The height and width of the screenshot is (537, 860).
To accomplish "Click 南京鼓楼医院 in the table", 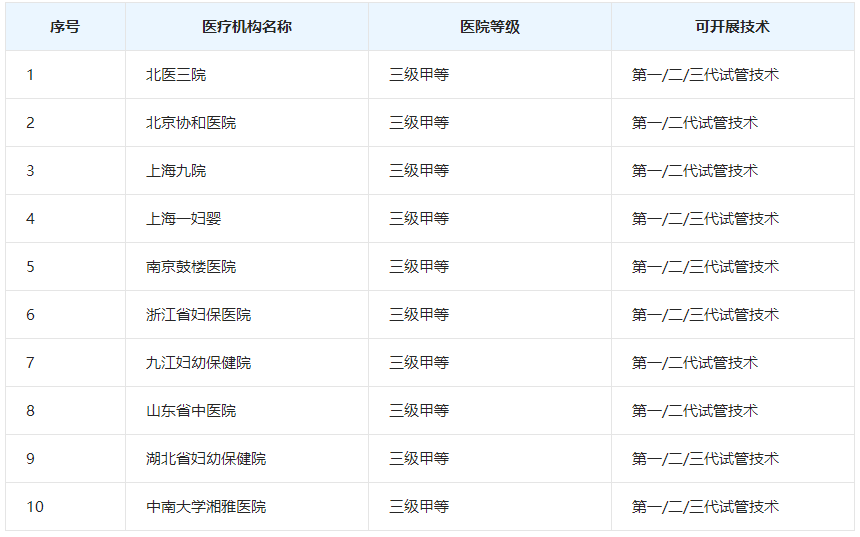I will [191, 267].
